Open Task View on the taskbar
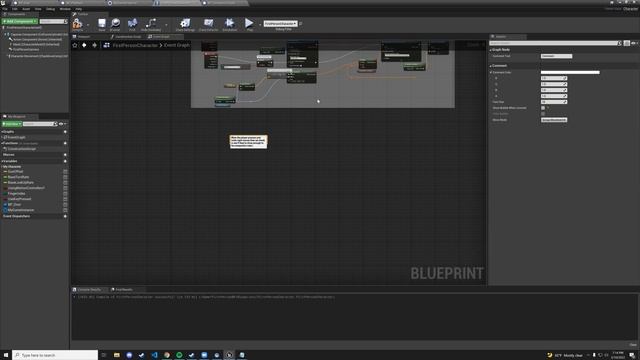 tap(104, 355)
